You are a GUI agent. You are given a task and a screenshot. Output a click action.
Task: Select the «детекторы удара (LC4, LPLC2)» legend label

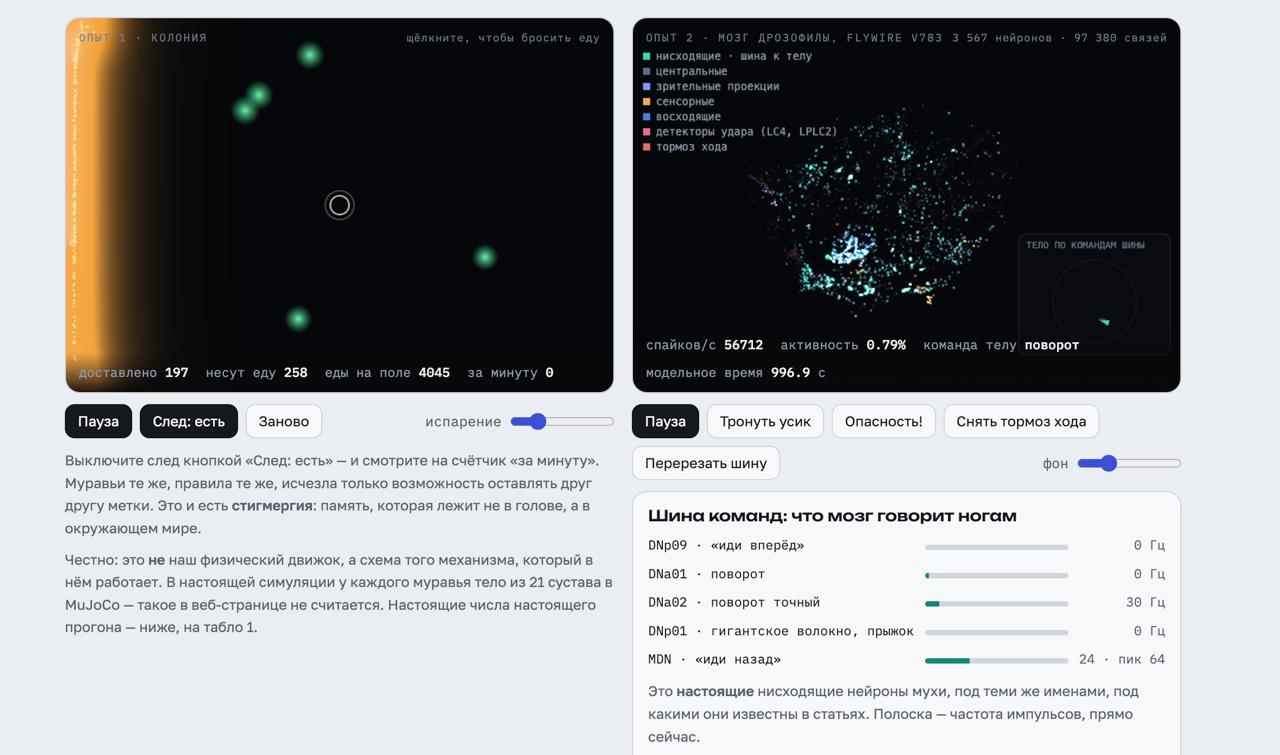pos(747,131)
